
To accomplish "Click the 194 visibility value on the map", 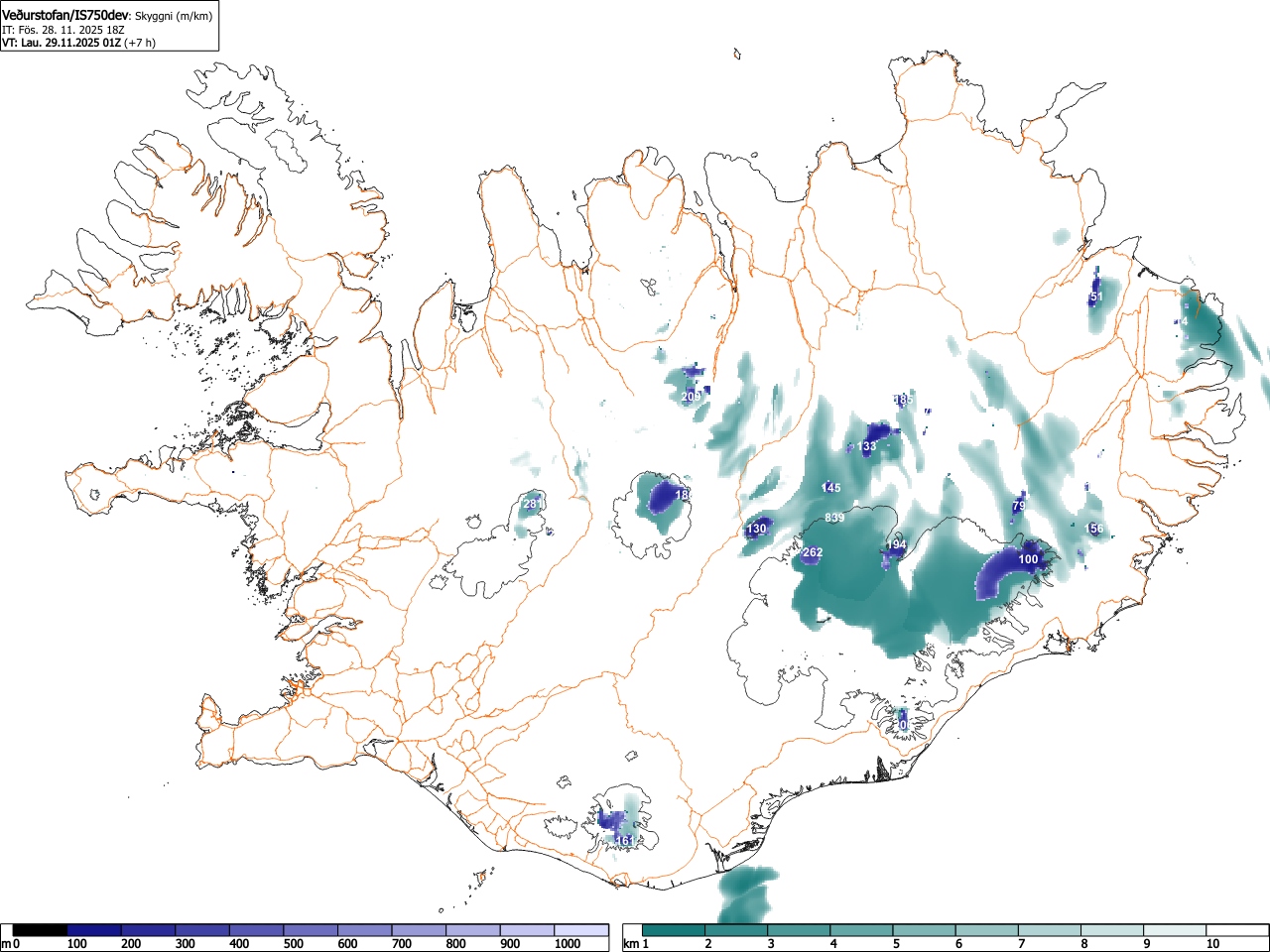I will coord(896,545).
